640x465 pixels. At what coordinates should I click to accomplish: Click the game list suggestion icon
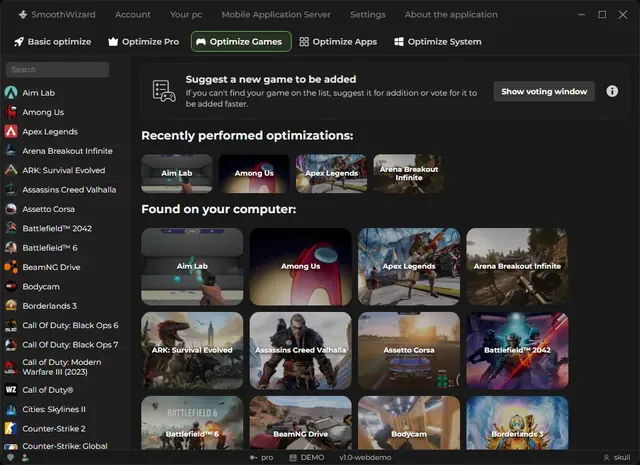[164, 91]
